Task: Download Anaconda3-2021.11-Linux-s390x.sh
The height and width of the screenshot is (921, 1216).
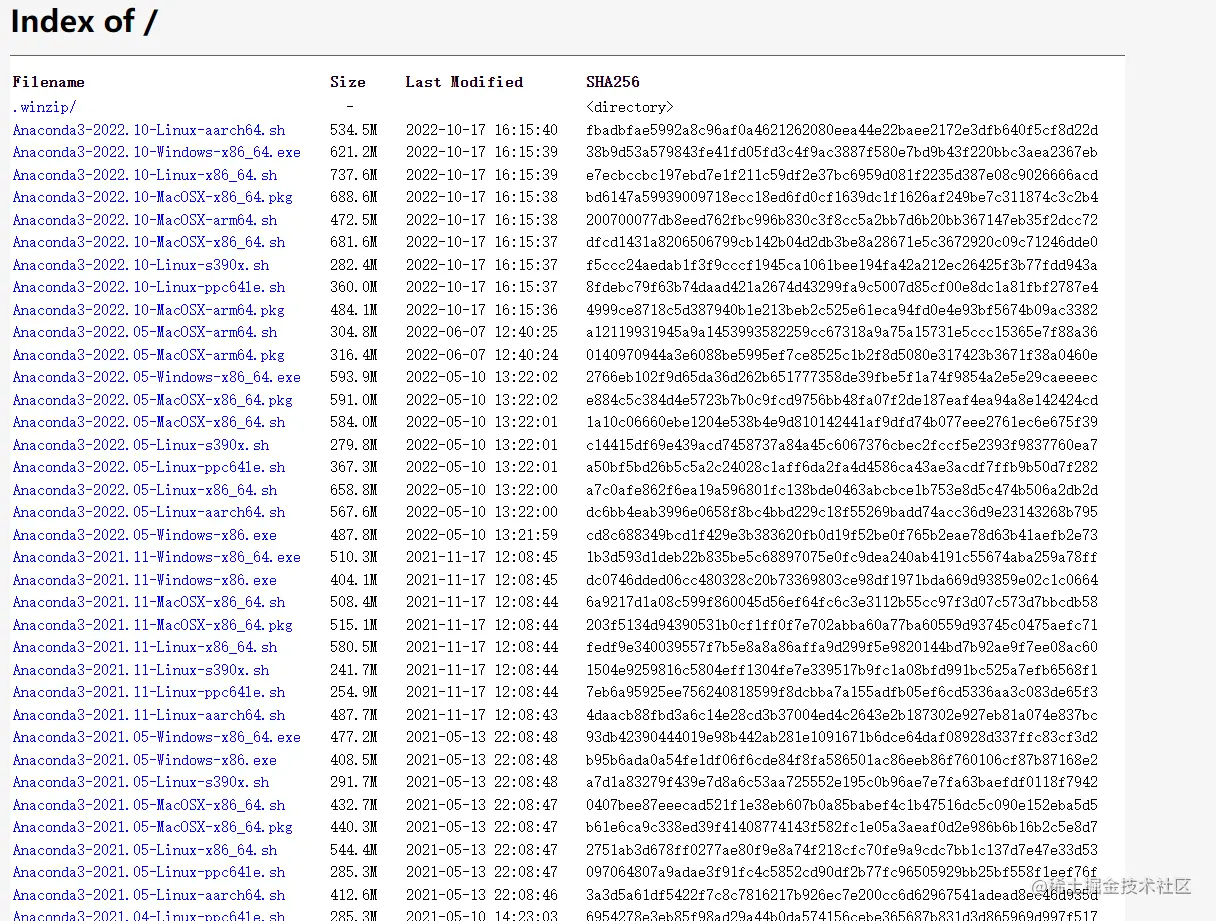Action: 141,670
